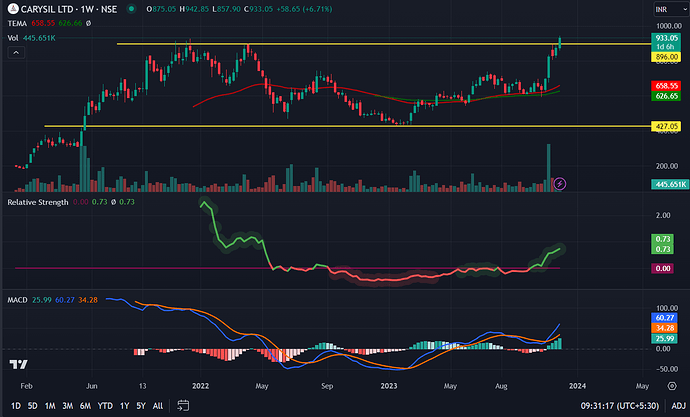This screenshot has height=417, width=690.
Task: Click the current price label 933.05
Action: pyautogui.click(x=666, y=38)
